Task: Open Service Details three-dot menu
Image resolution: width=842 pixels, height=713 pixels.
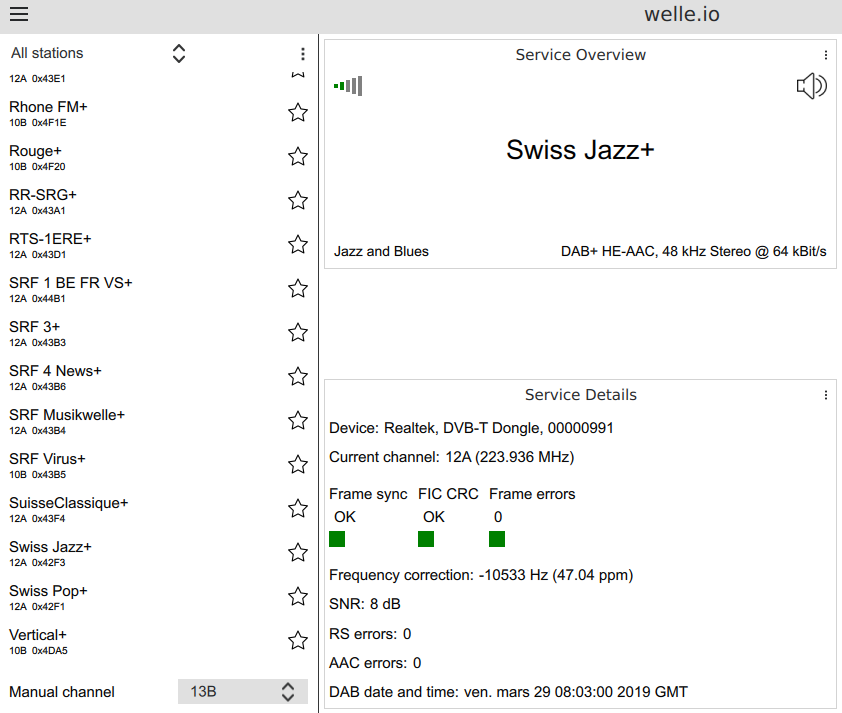Action: point(825,395)
